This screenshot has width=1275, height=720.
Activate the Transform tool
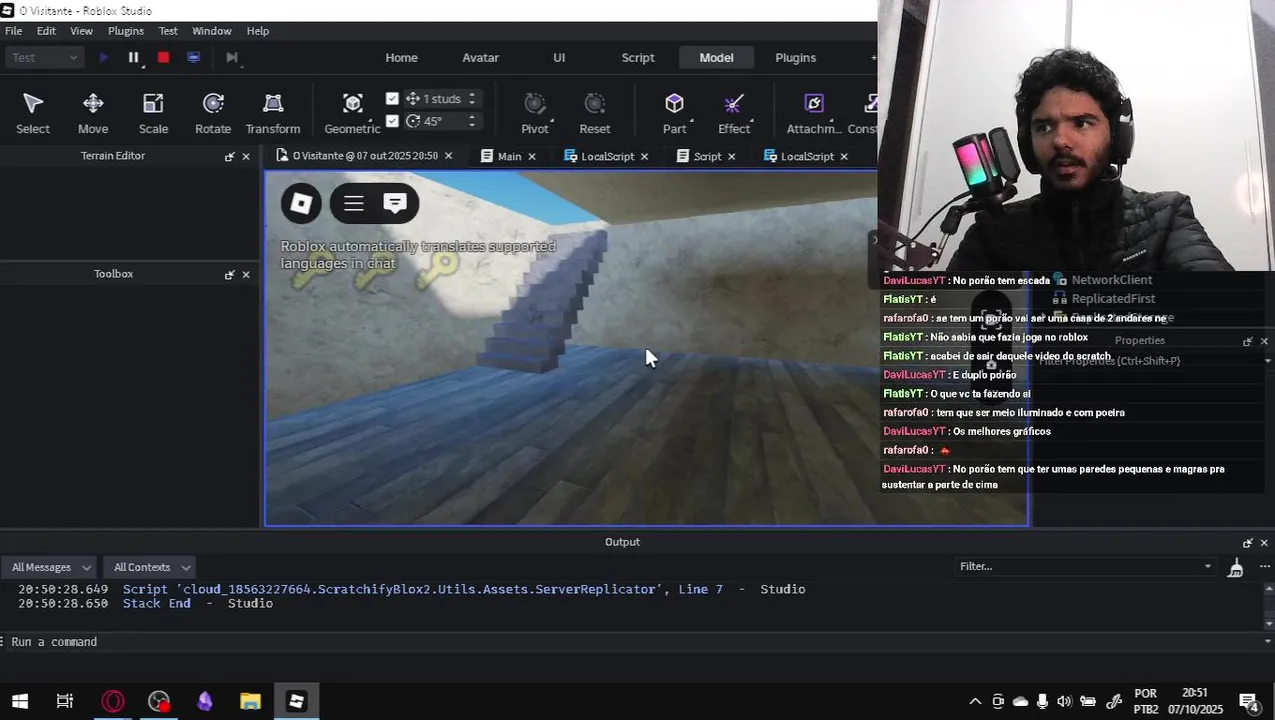273,113
